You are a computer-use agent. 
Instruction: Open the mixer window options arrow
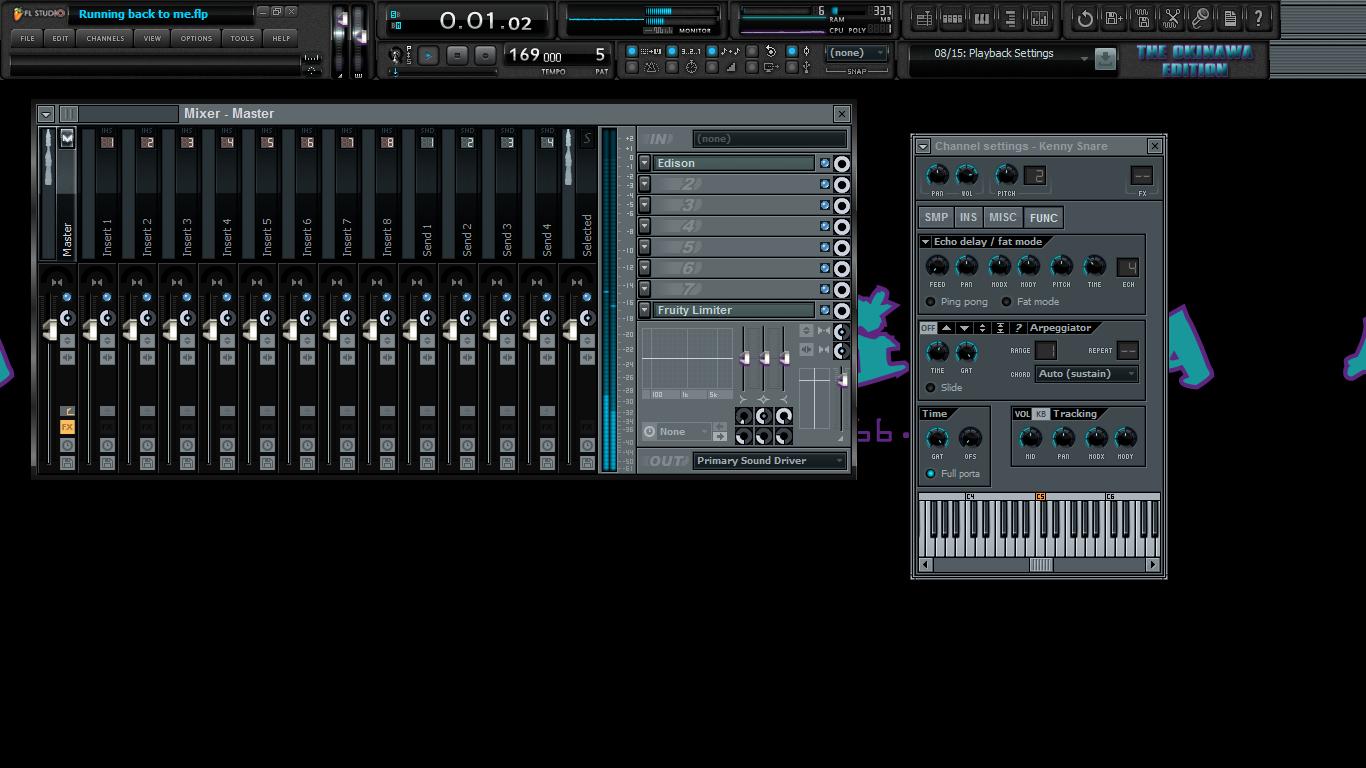(x=46, y=114)
